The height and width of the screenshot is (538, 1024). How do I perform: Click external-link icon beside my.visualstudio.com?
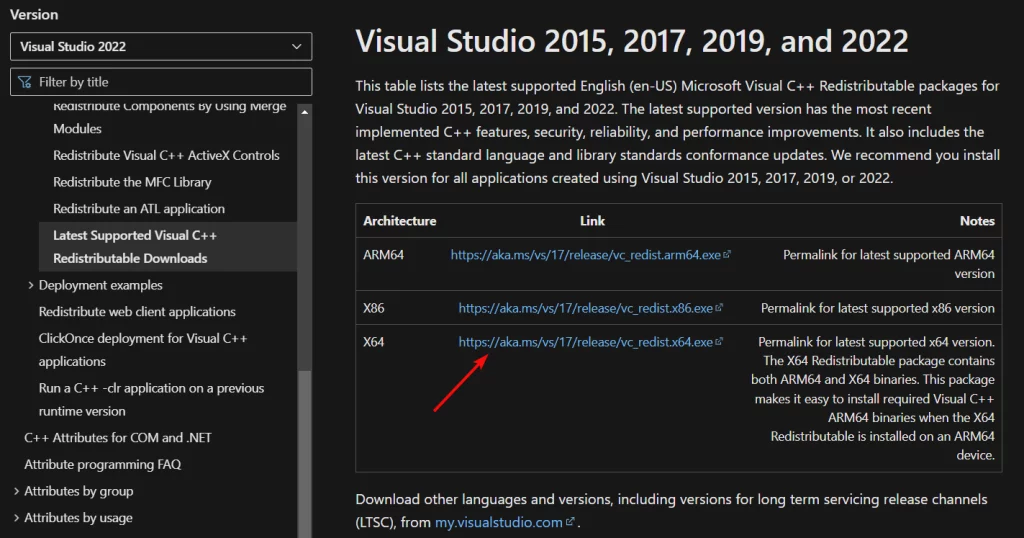point(569,522)
